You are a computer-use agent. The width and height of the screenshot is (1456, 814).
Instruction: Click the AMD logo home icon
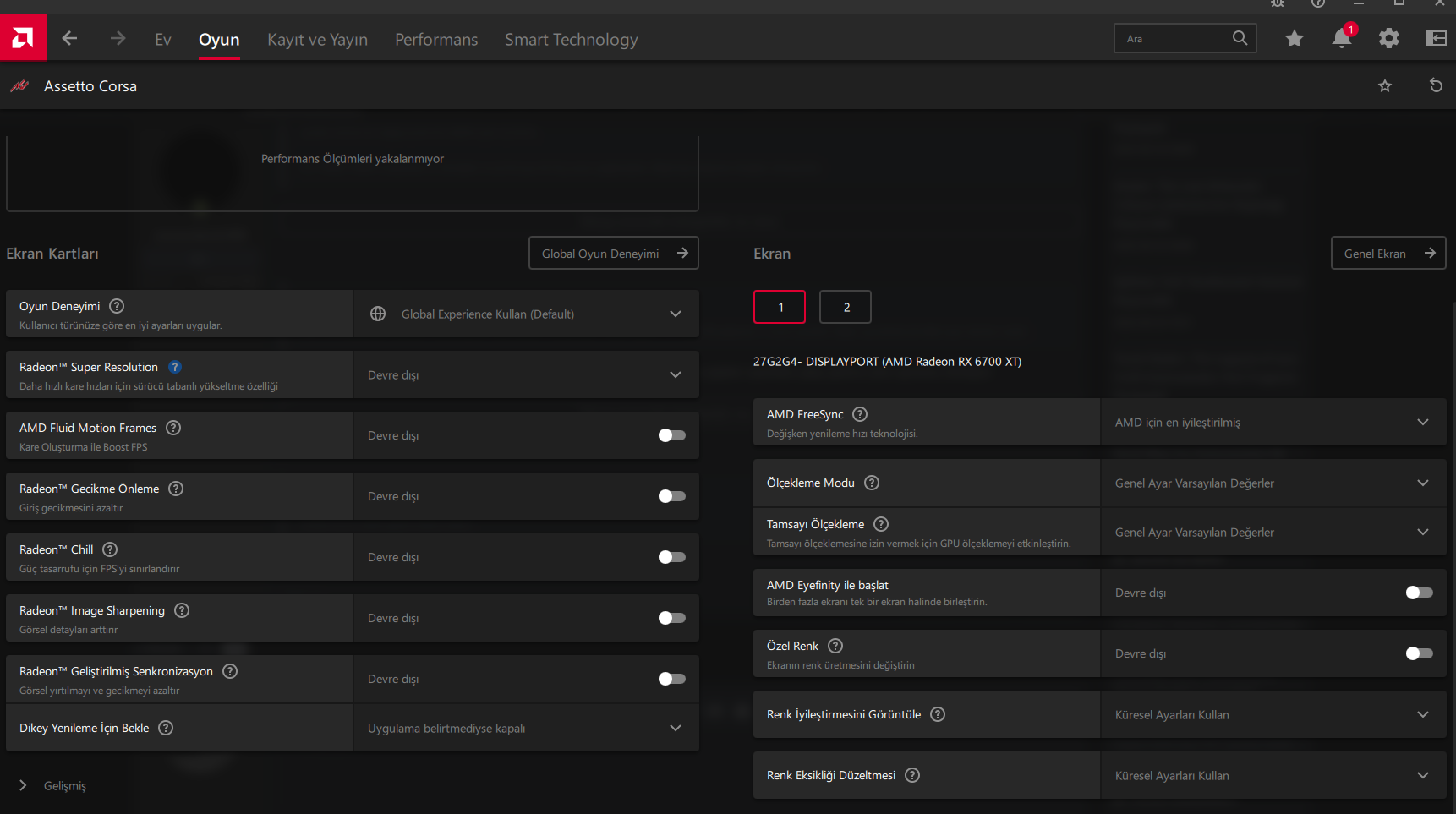(23, 38)
